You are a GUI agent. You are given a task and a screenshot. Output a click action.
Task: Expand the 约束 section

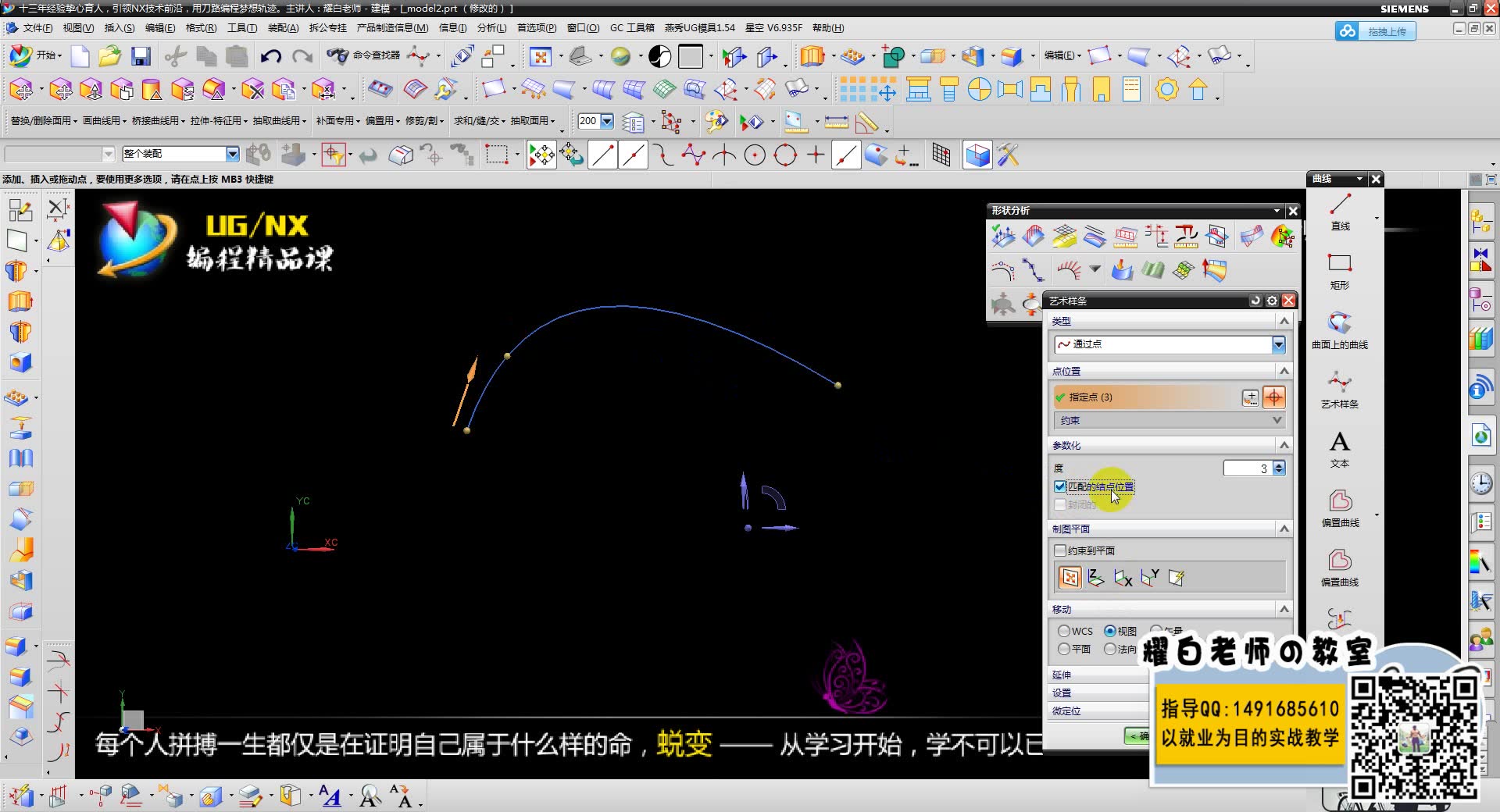[1170, 420]
